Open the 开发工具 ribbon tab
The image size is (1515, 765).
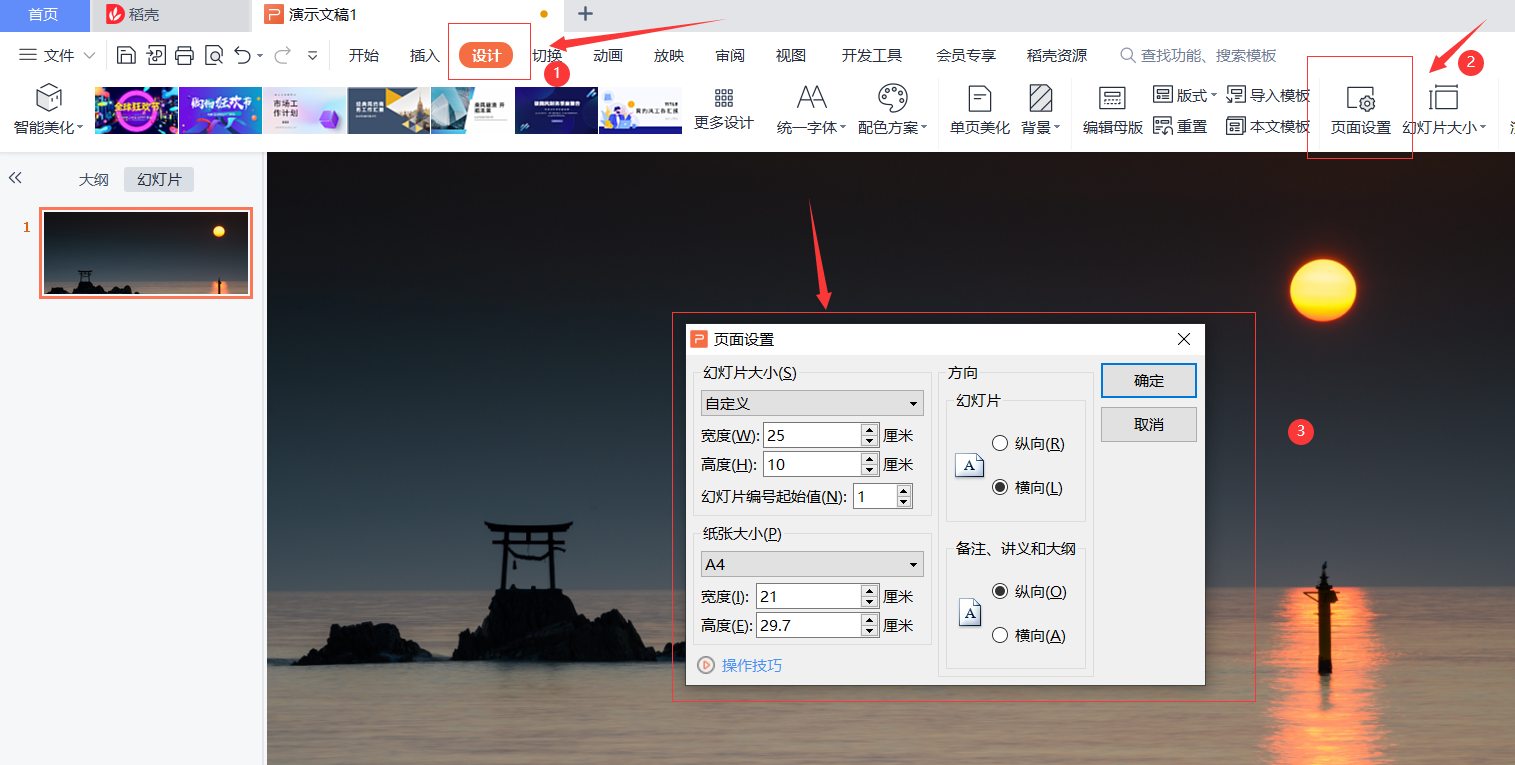pyautogui.click(x=872, y=55)
